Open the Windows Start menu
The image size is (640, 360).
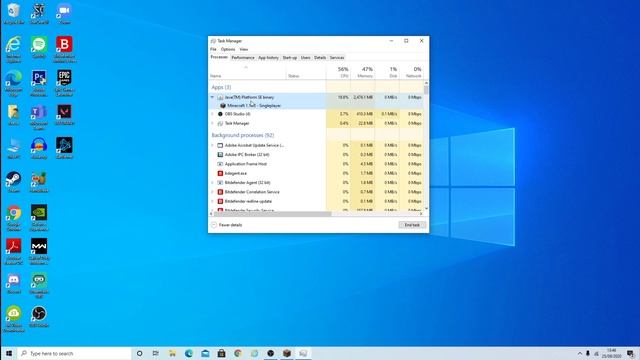9,353
